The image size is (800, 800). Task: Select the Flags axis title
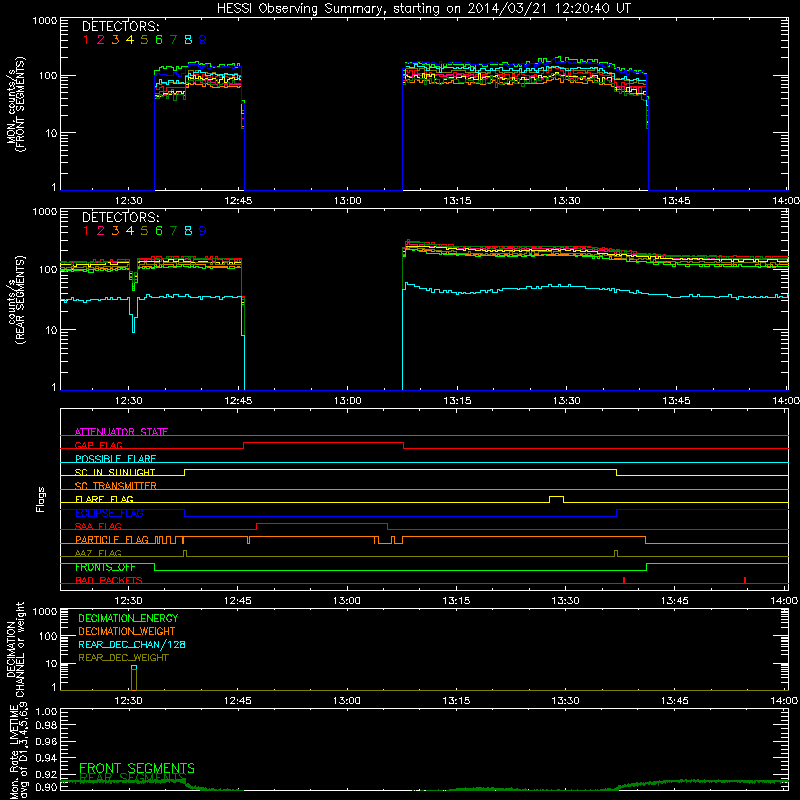pos(41,499)
